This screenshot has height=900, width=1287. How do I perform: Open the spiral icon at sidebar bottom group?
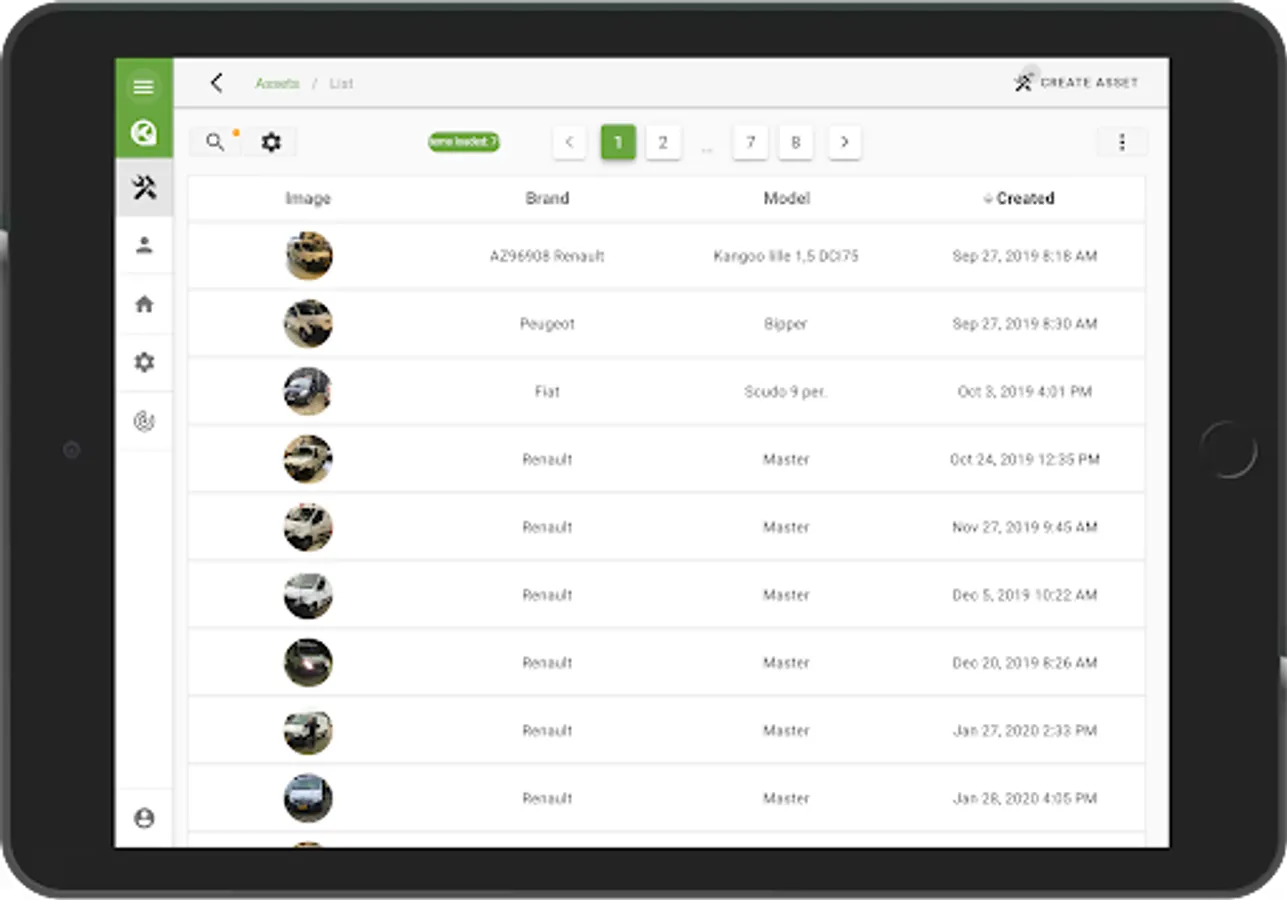(x=144, y=421)
